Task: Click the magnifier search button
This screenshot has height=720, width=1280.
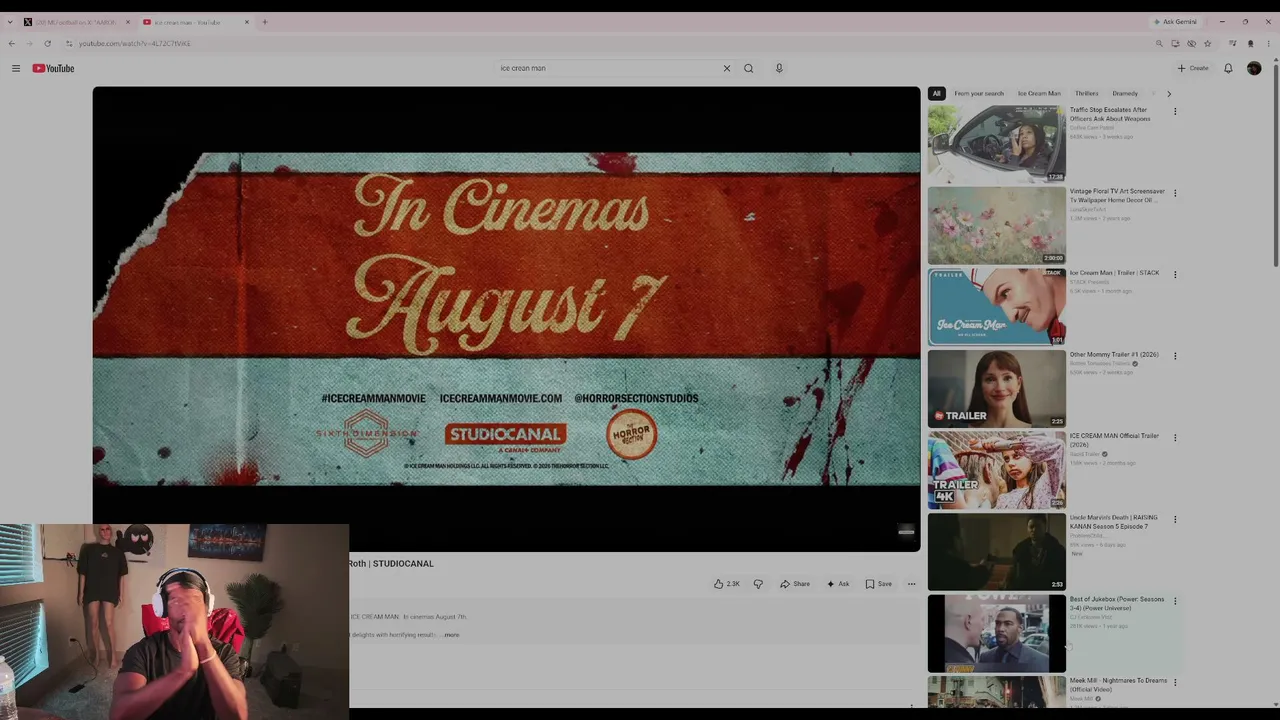Action: 748,68
